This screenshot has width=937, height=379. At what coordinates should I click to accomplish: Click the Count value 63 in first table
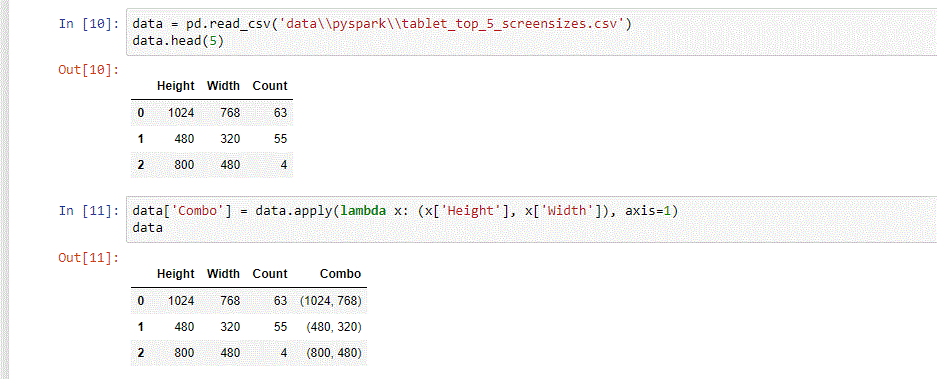click(281, 112)
